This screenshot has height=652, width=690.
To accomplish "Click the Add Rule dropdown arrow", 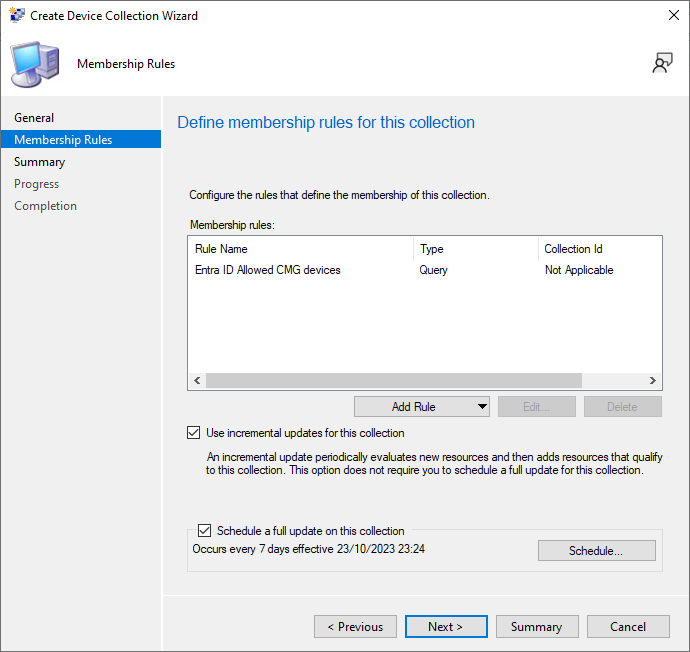I will [x=482, y=406].
